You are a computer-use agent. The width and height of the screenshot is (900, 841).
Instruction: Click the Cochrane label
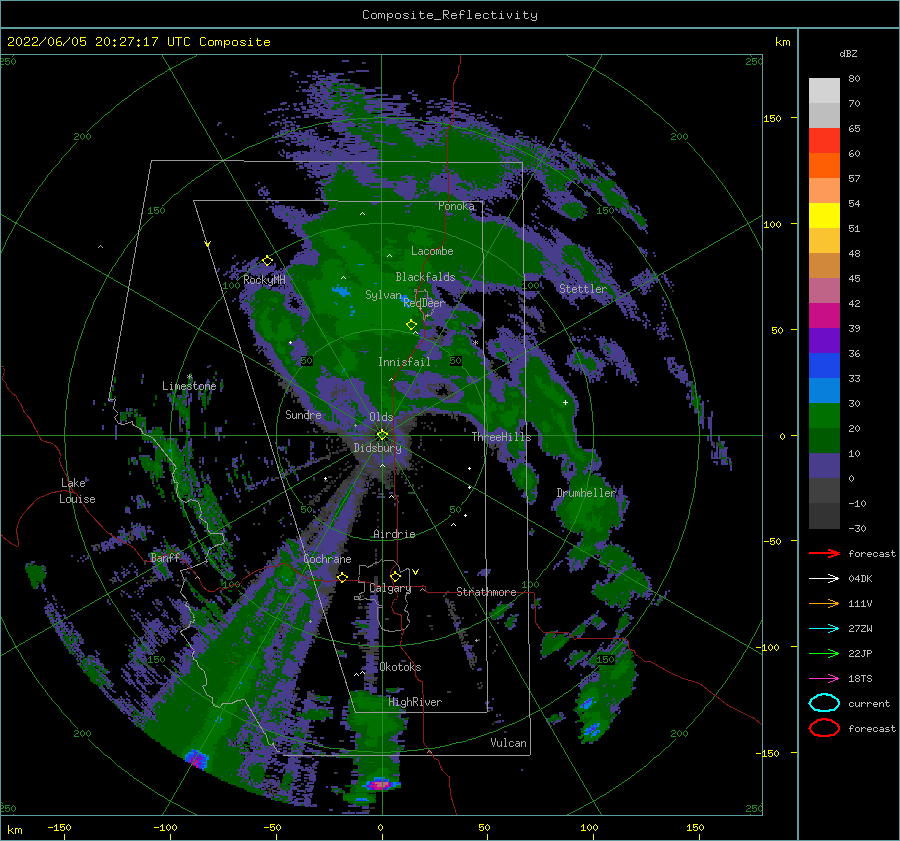(x=327, y=559)
